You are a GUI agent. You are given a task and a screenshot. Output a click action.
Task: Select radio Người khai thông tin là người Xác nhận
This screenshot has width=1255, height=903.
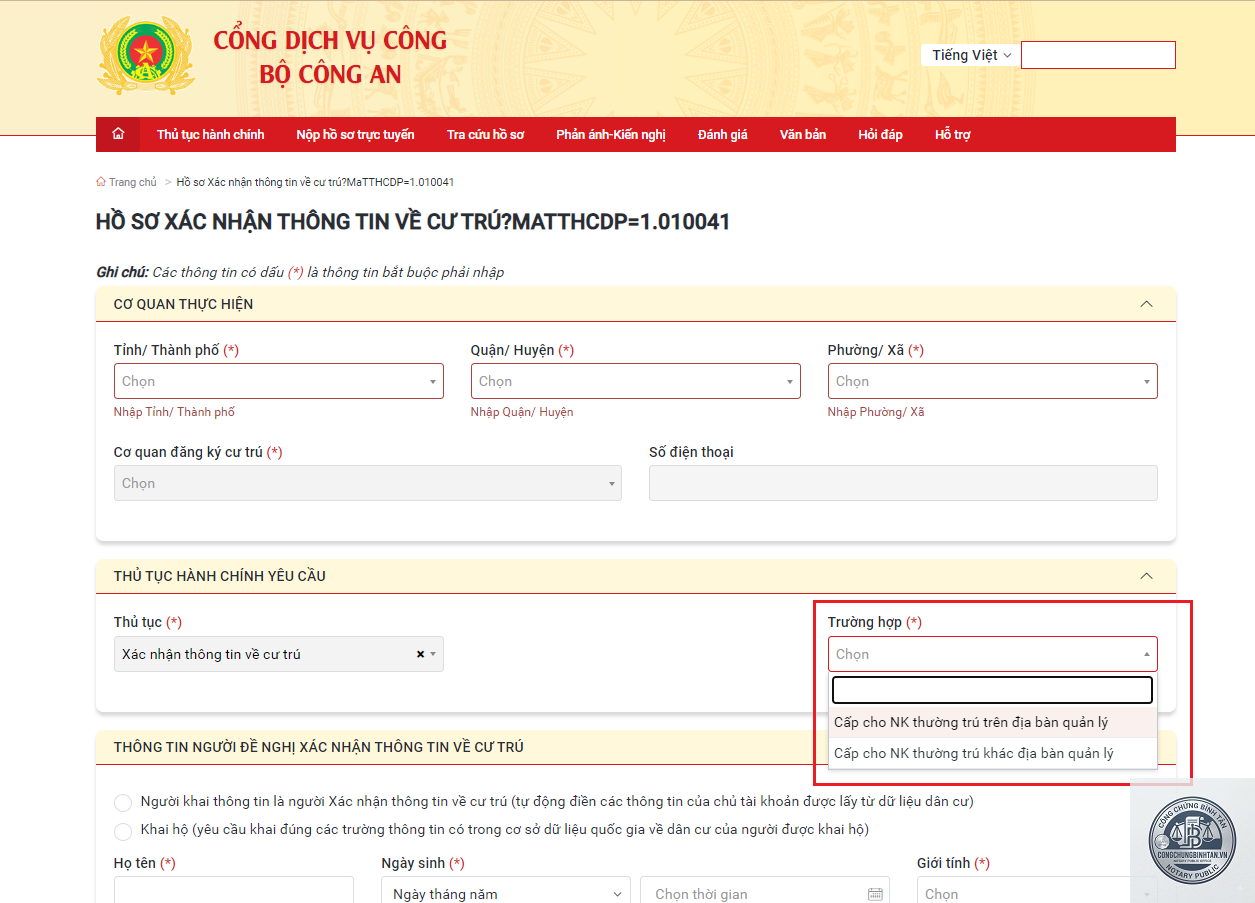[123, 802]
